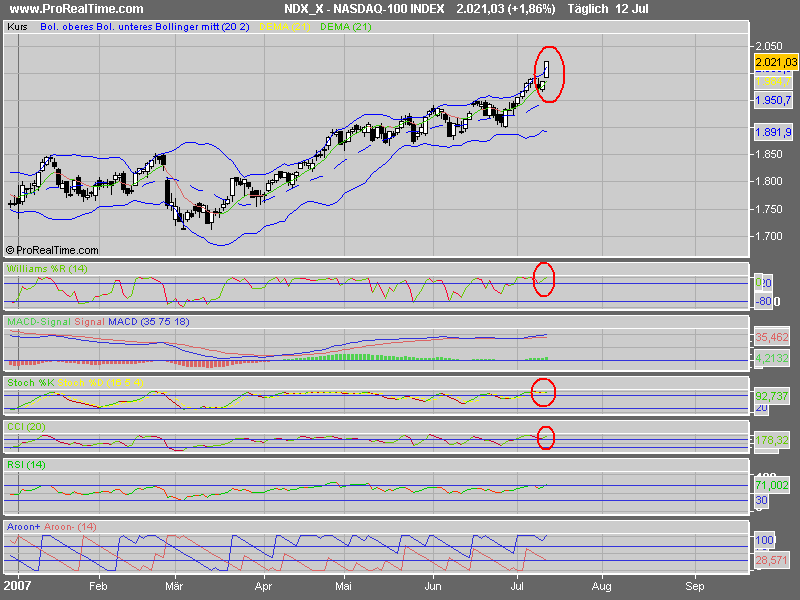Select the green DEMA (21) legend label
The image size is (800, 600).
point(345,27)
